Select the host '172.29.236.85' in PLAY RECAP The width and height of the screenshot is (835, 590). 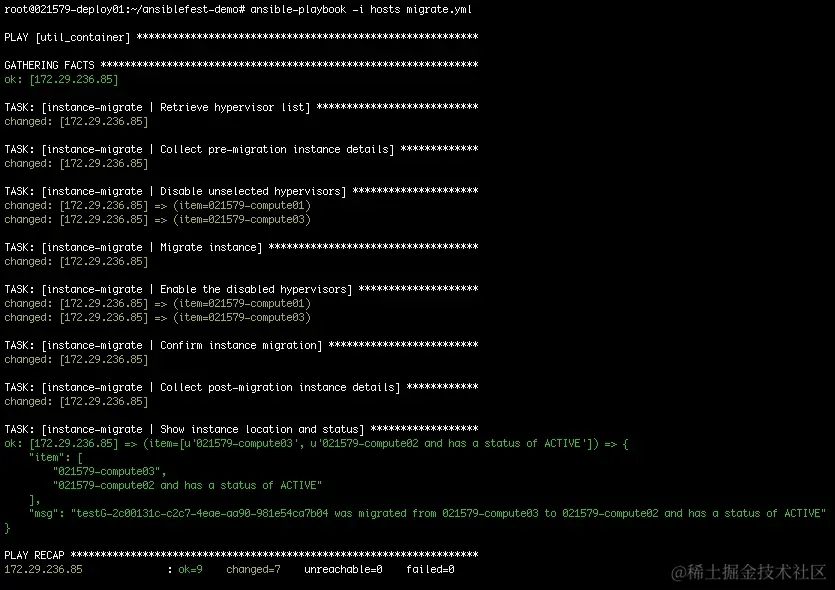44,570
